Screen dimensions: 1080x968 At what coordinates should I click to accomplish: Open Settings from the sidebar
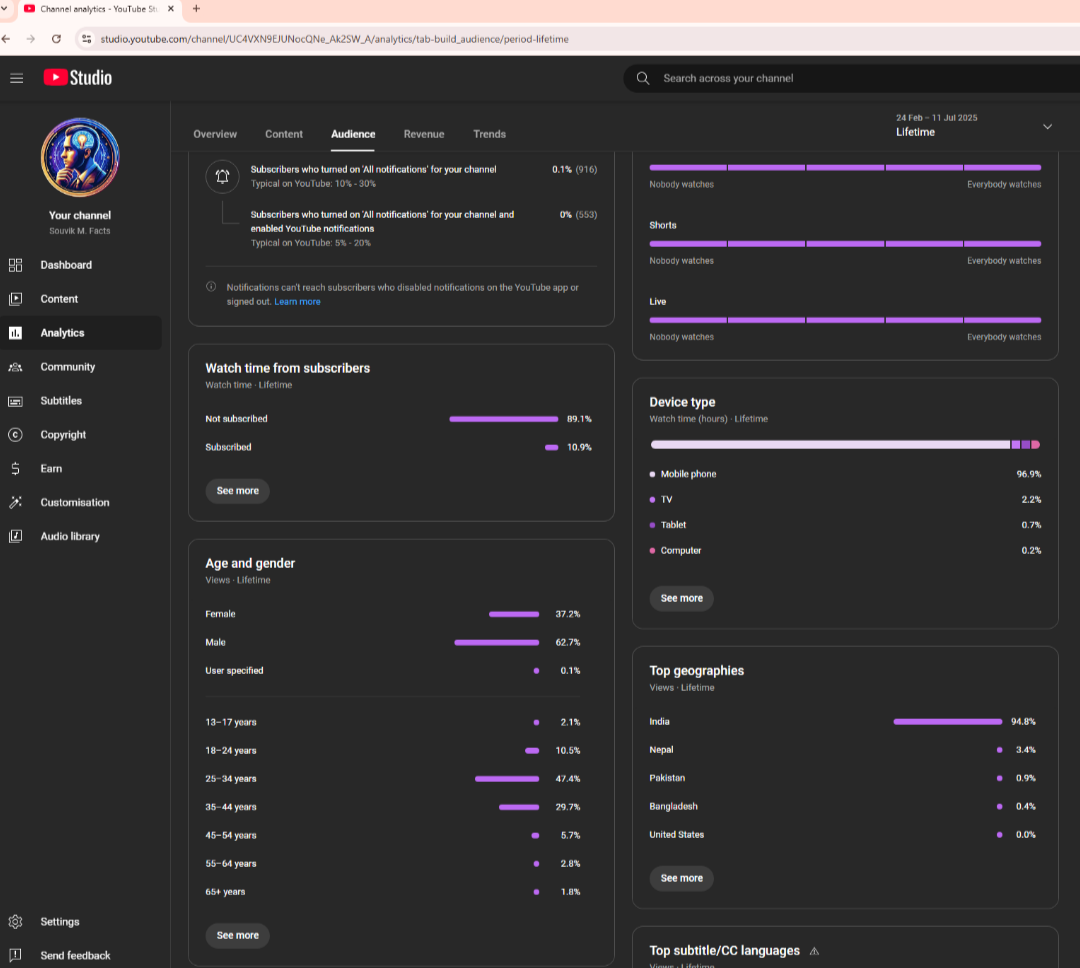[81, 922]
